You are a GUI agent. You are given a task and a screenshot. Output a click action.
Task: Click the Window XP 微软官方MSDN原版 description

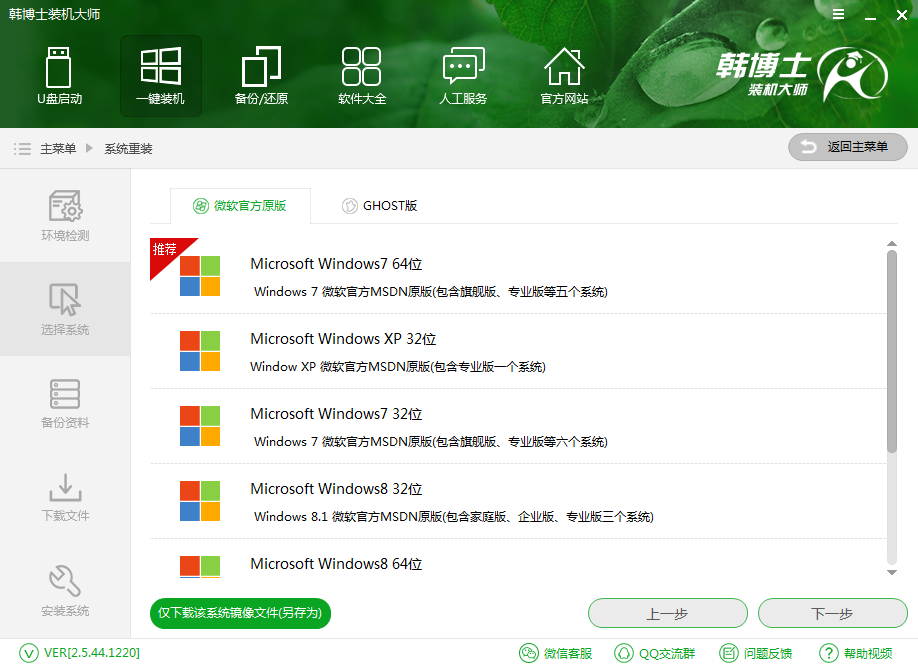[398, 367]
